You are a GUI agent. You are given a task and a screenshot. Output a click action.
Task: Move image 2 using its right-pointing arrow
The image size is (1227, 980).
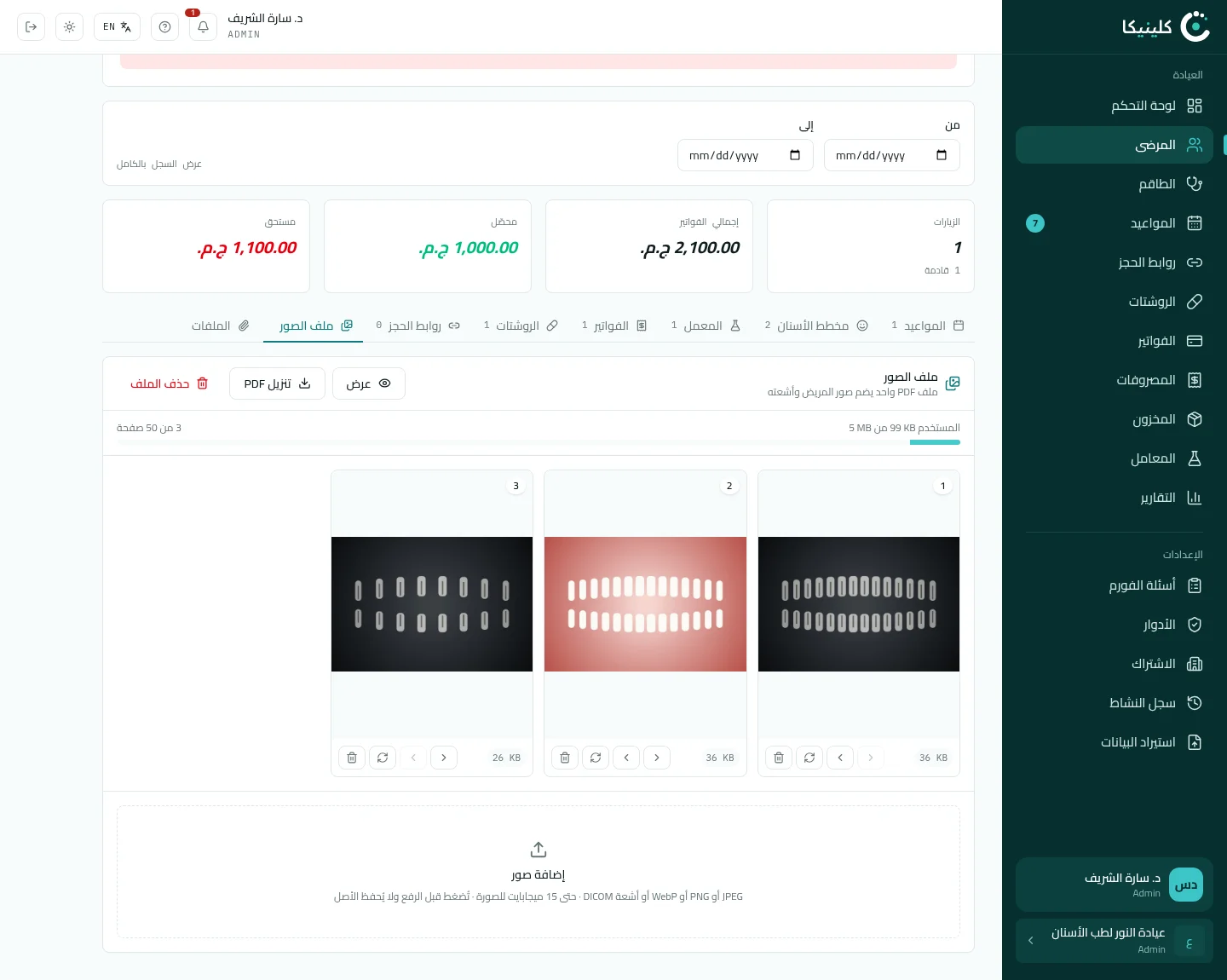coord(657,758)
